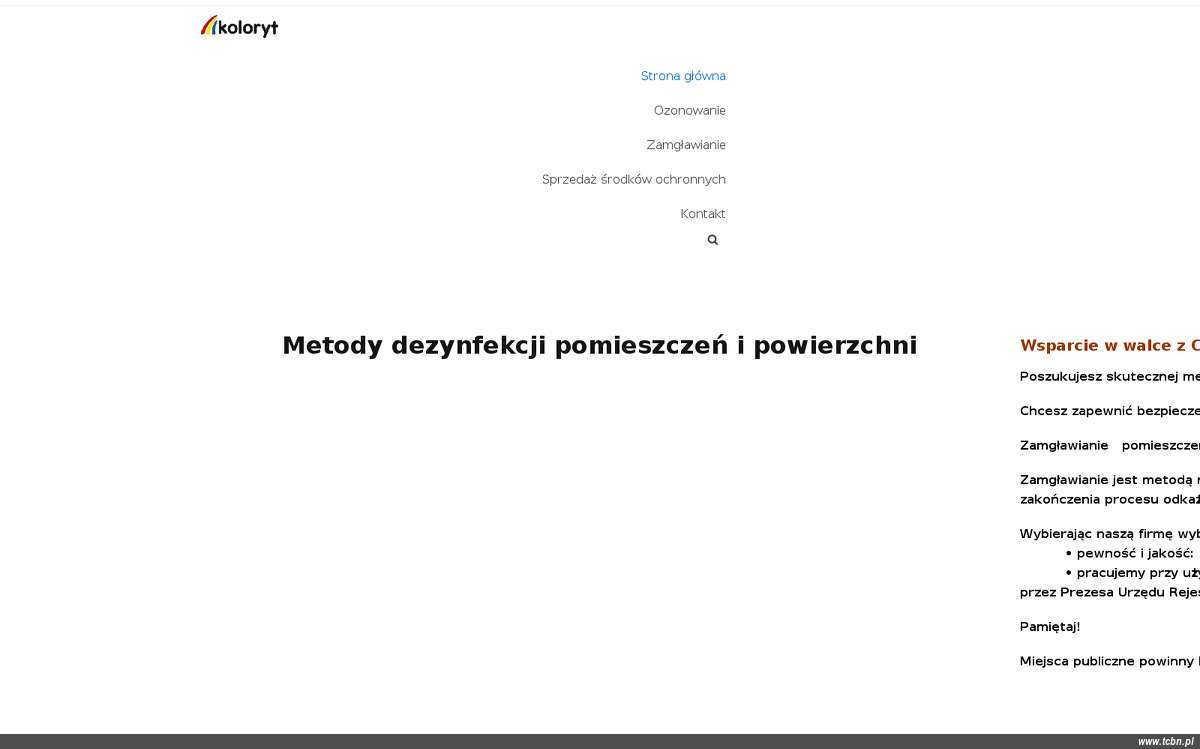Click the red Wsparcie w walce heading
The height and width of the screenshot is (749, 1200).
point(1109,346)
